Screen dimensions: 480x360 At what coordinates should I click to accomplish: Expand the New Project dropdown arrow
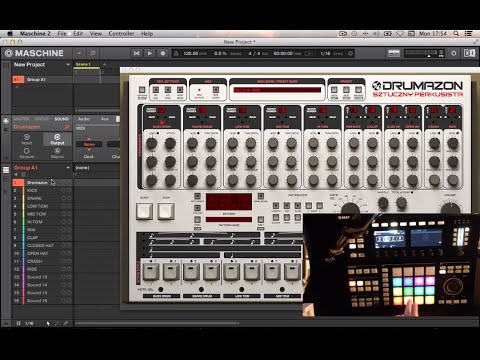[68, 65]
